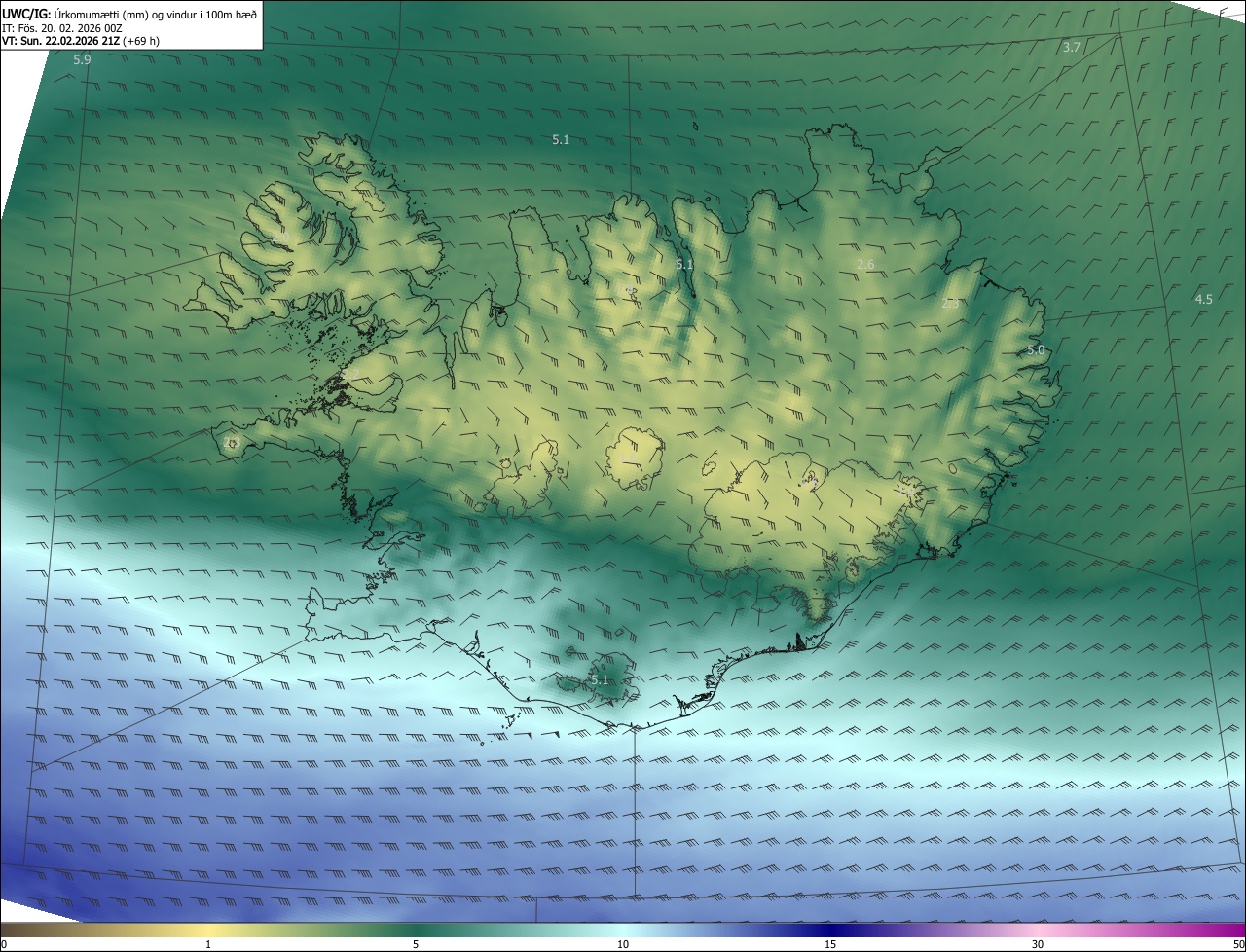Click the '5' label on the color scale
This screenshot has width=1246, height=952.
pyautogui.click(x=416, y=944)
